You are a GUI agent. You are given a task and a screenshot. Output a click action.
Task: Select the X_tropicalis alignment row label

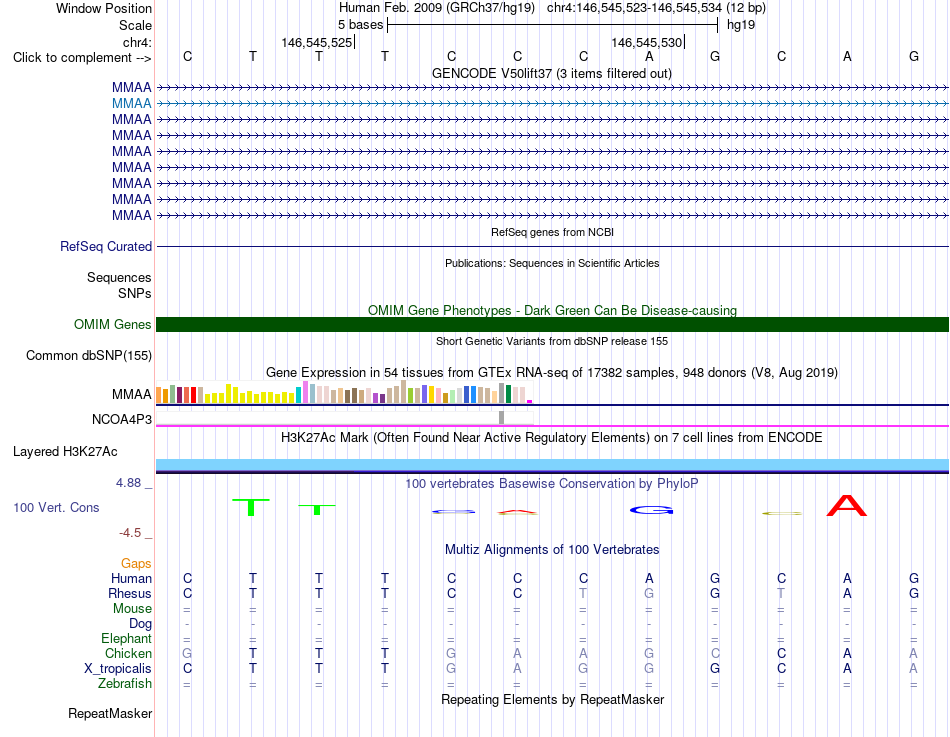[x=118, y=669]
